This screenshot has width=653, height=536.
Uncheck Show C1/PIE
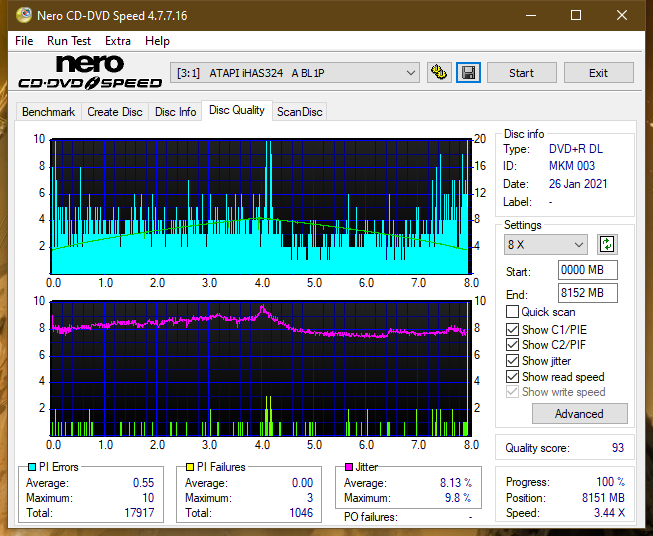(512, 329)
